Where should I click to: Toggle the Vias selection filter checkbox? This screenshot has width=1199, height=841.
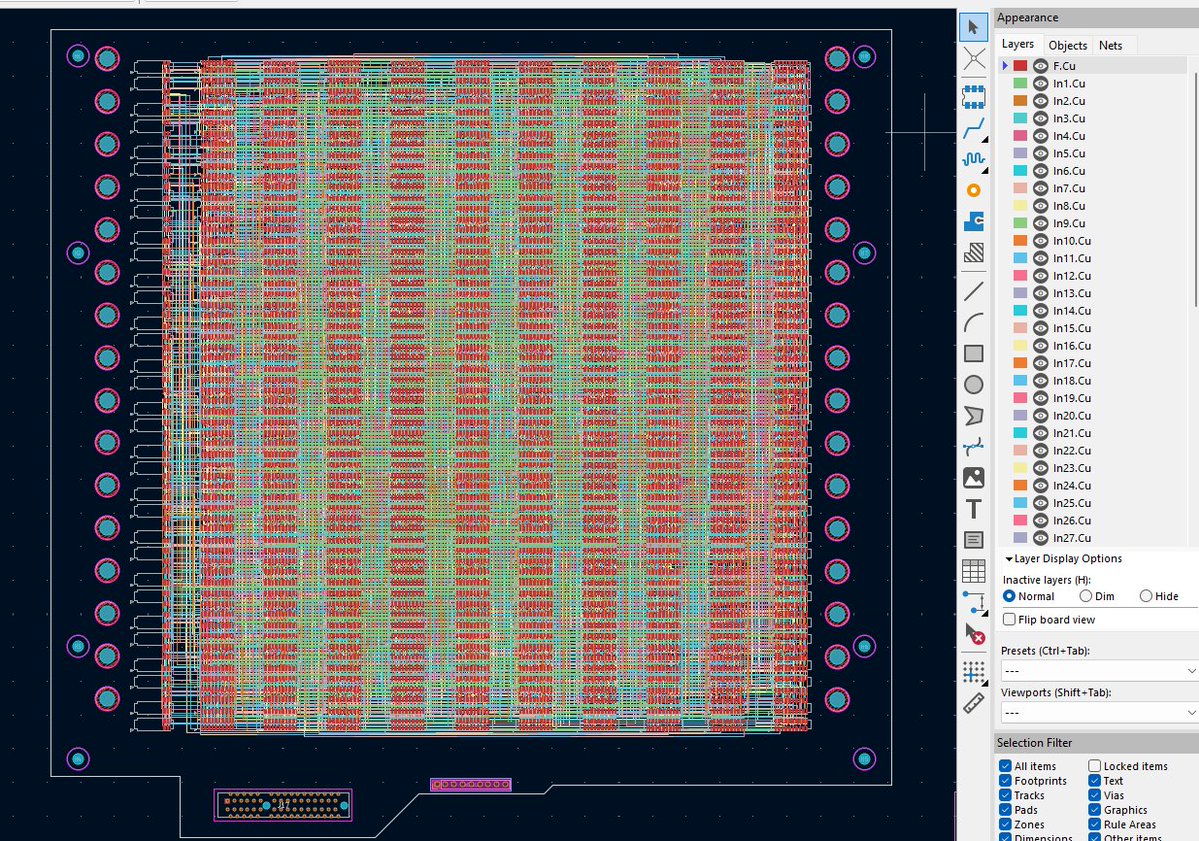(x=1094, y=795)
